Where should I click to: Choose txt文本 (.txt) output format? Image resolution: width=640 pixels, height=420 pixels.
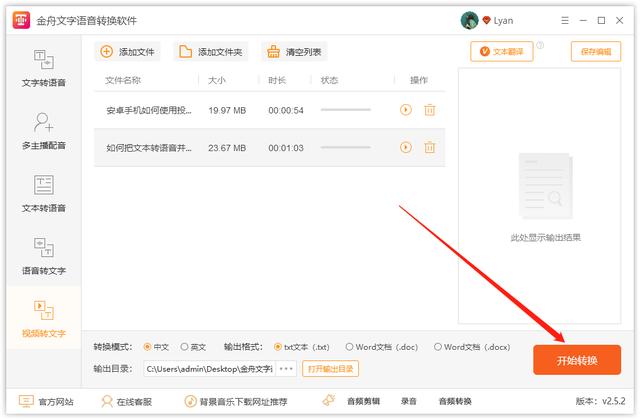click(x=302, y=347)
